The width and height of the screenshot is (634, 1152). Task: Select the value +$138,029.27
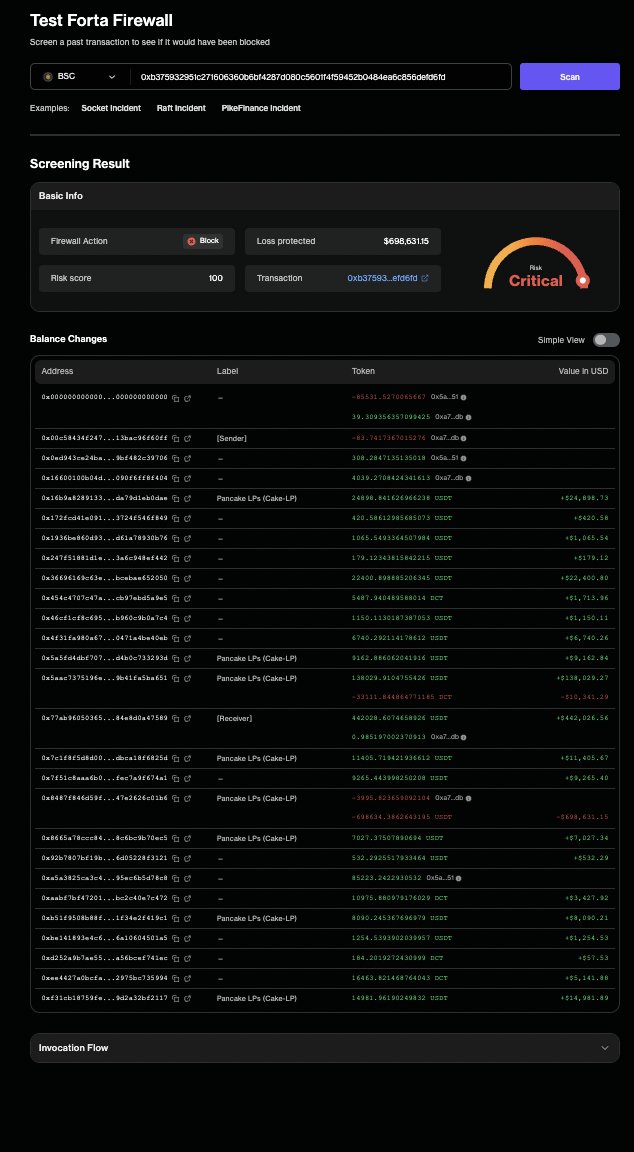(583, 678)
